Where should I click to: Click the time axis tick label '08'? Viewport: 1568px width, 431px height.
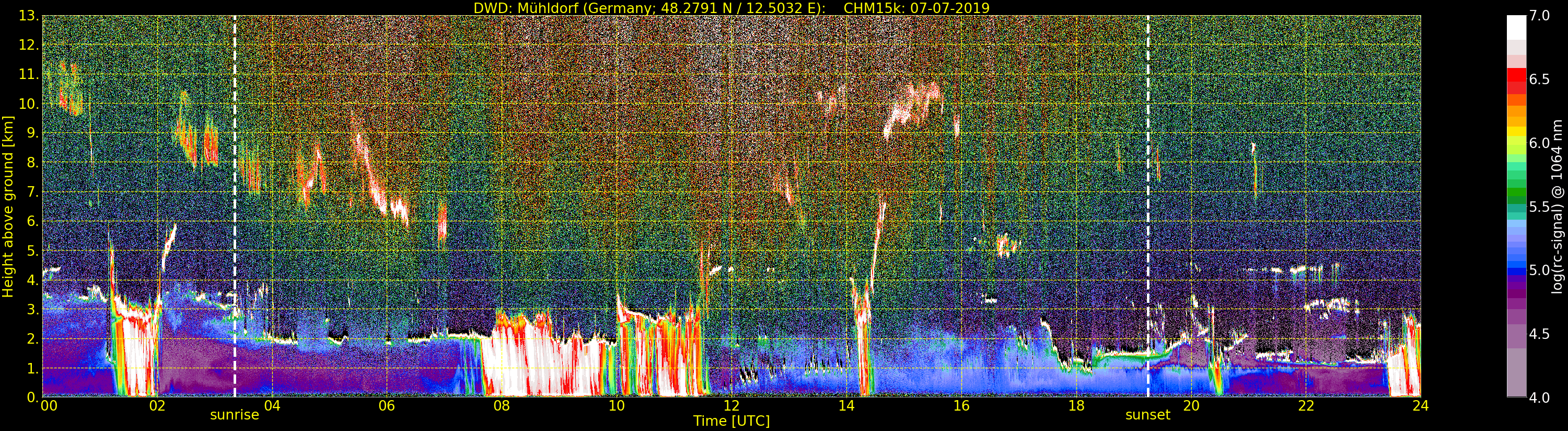pos(502,406)
